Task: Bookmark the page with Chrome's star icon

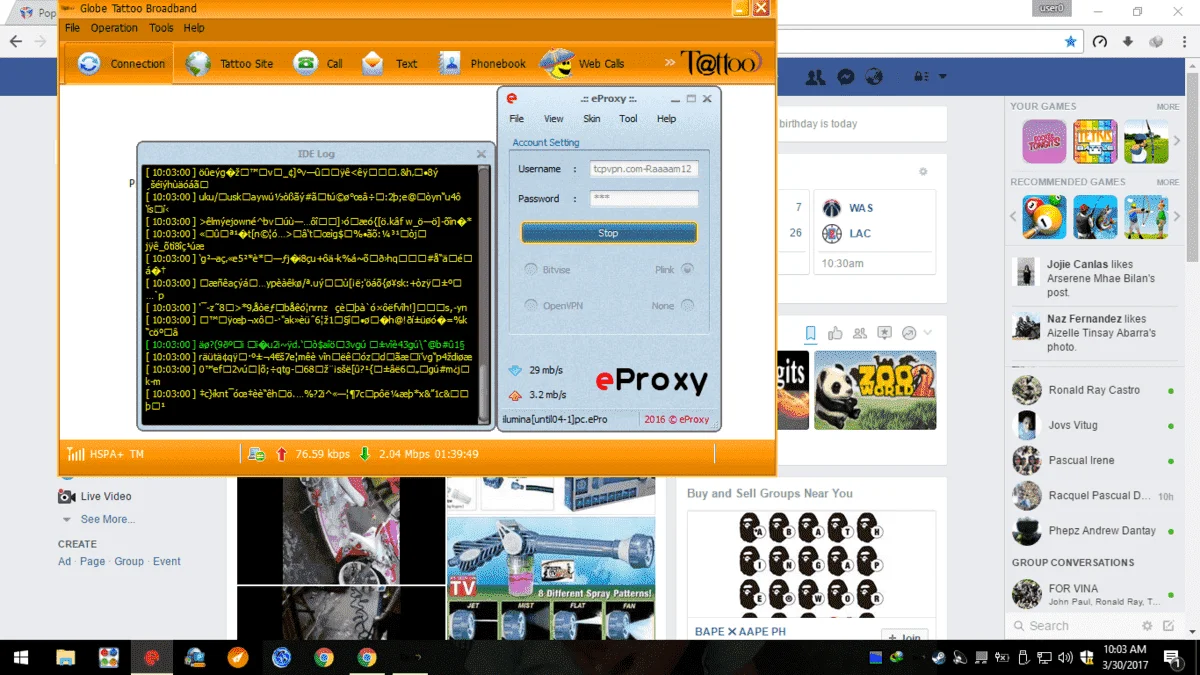Action: (x=1071, y=42)
